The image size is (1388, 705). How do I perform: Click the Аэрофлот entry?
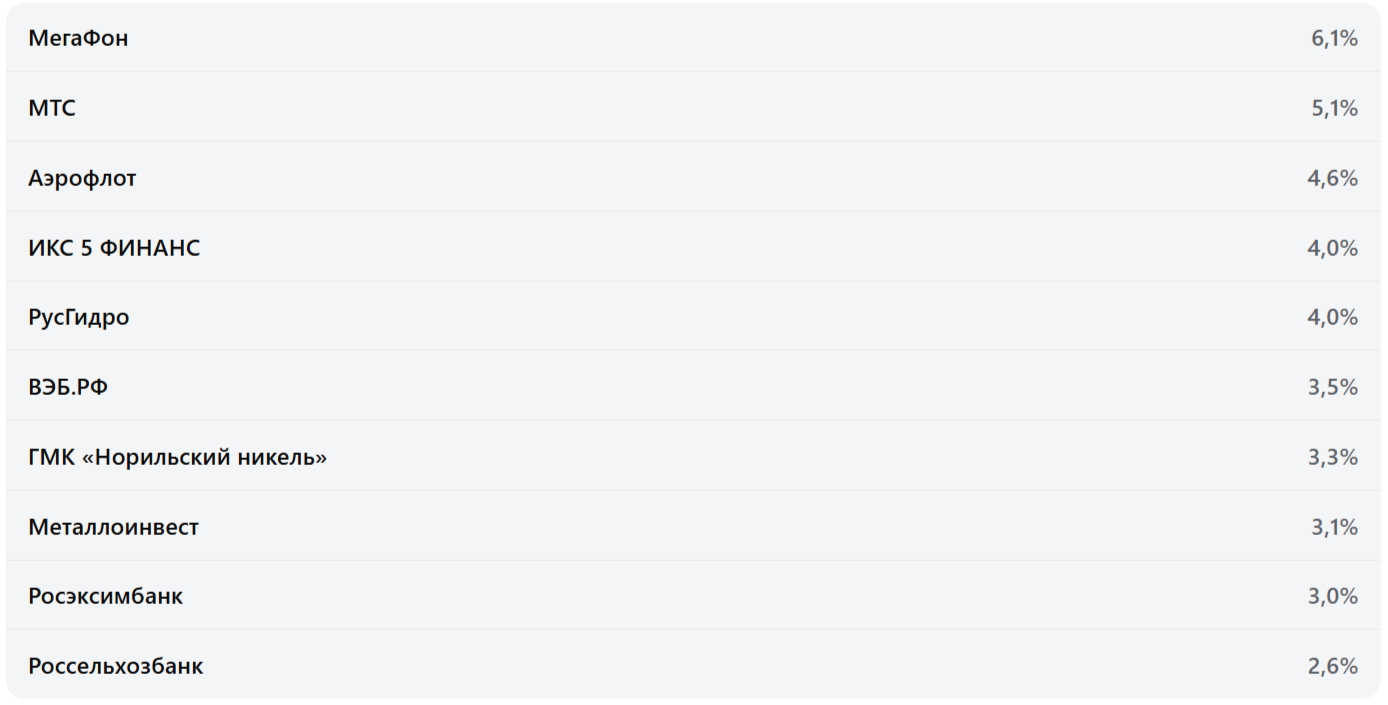coord(82,179)
